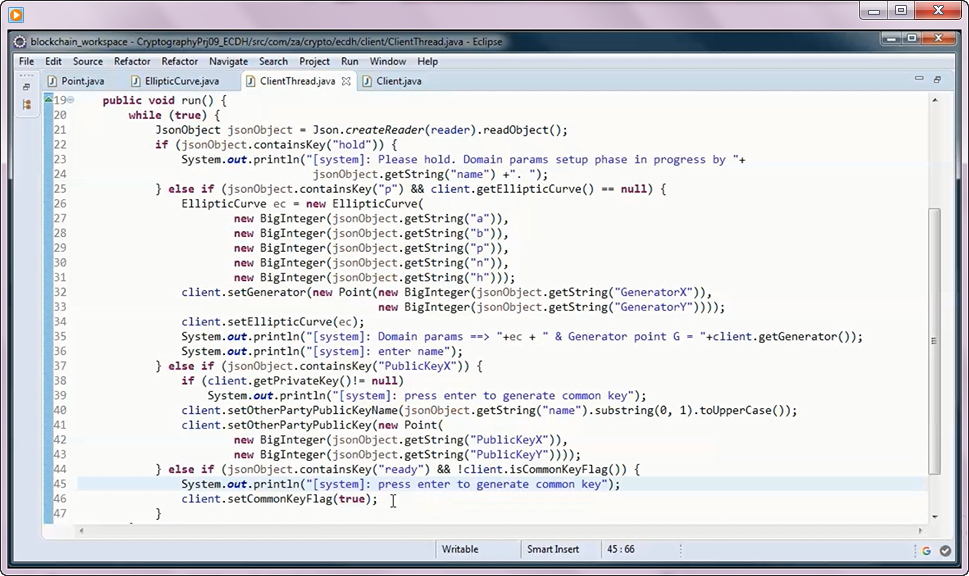Minimize the Eclipse window
Screen dimensions: 969x576
coord(891,38)
